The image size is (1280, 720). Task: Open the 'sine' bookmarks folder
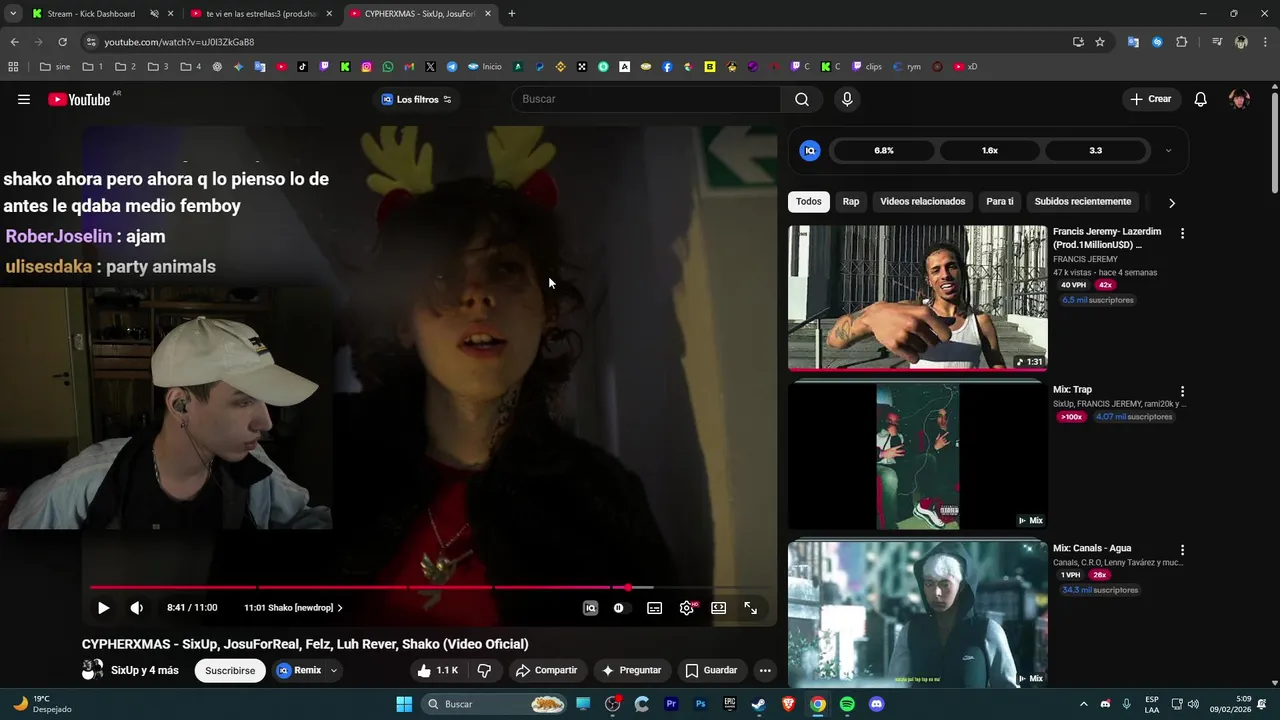click(x=55, y=67)
